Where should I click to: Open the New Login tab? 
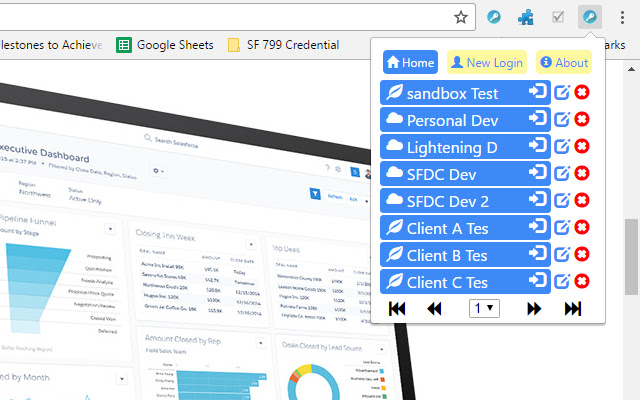point(487,62)
